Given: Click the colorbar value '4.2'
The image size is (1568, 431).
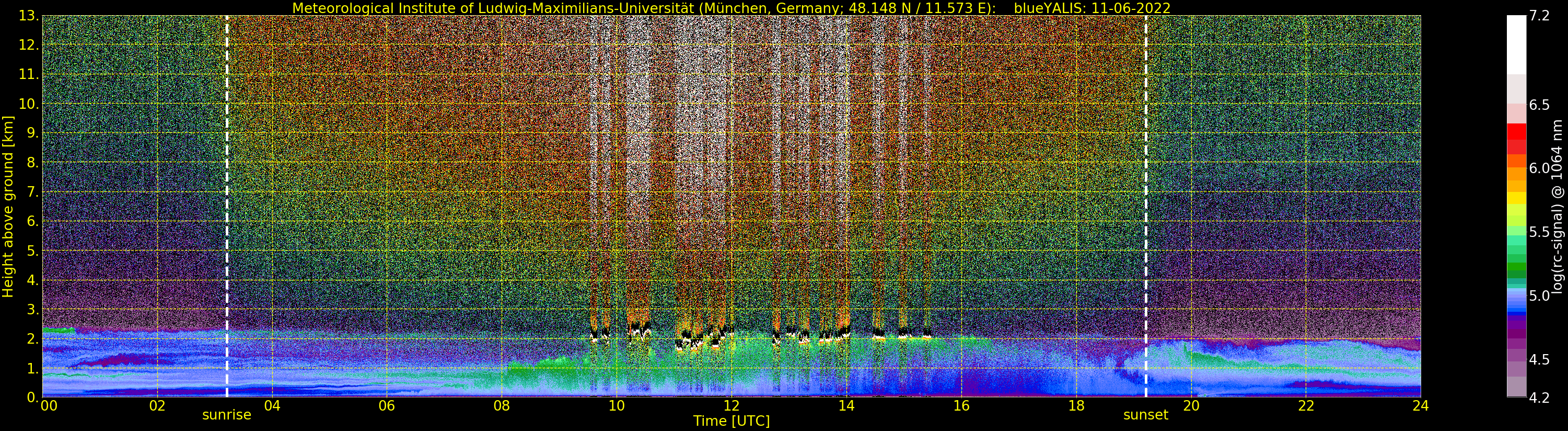Looking at the screenshot, I should 1539,398.
